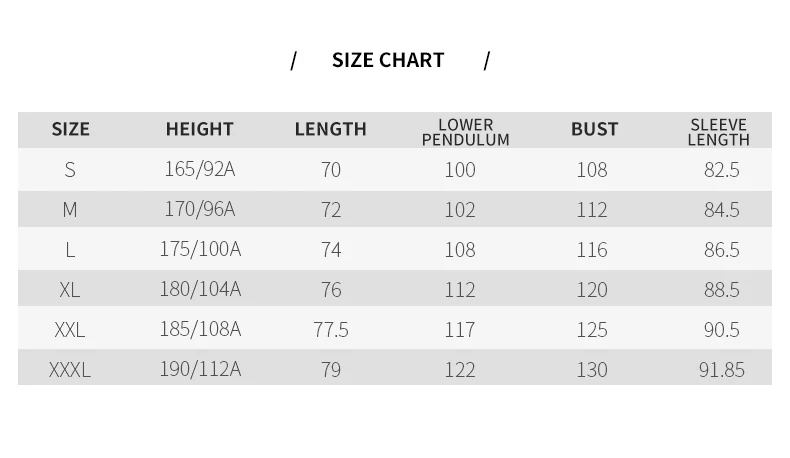This screenshot has width=790, height=458.
Task: Select the BUST column header
Action: (595, 129)
